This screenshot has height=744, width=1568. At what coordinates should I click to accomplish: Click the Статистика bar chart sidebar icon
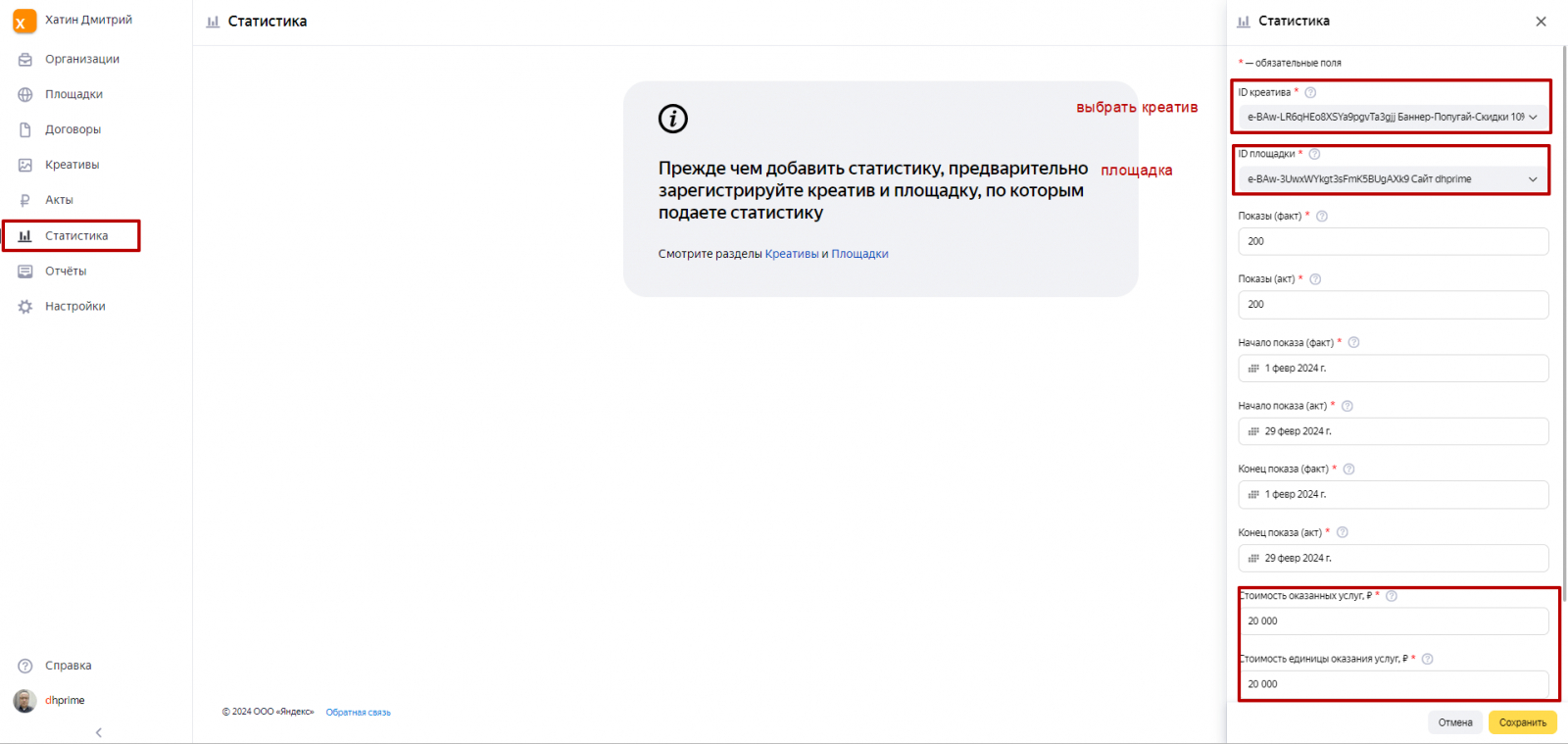click(x=25, y=236)
